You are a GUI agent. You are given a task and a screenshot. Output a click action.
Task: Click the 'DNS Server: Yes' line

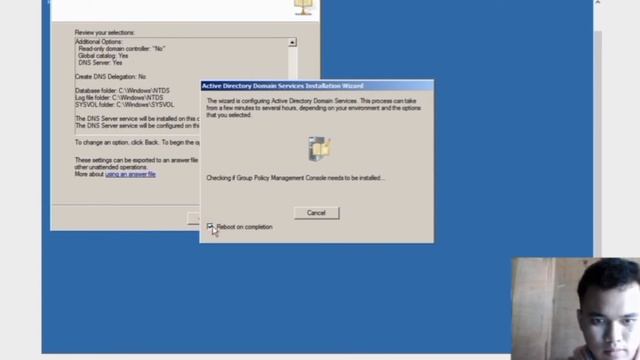tap(100, 63)
